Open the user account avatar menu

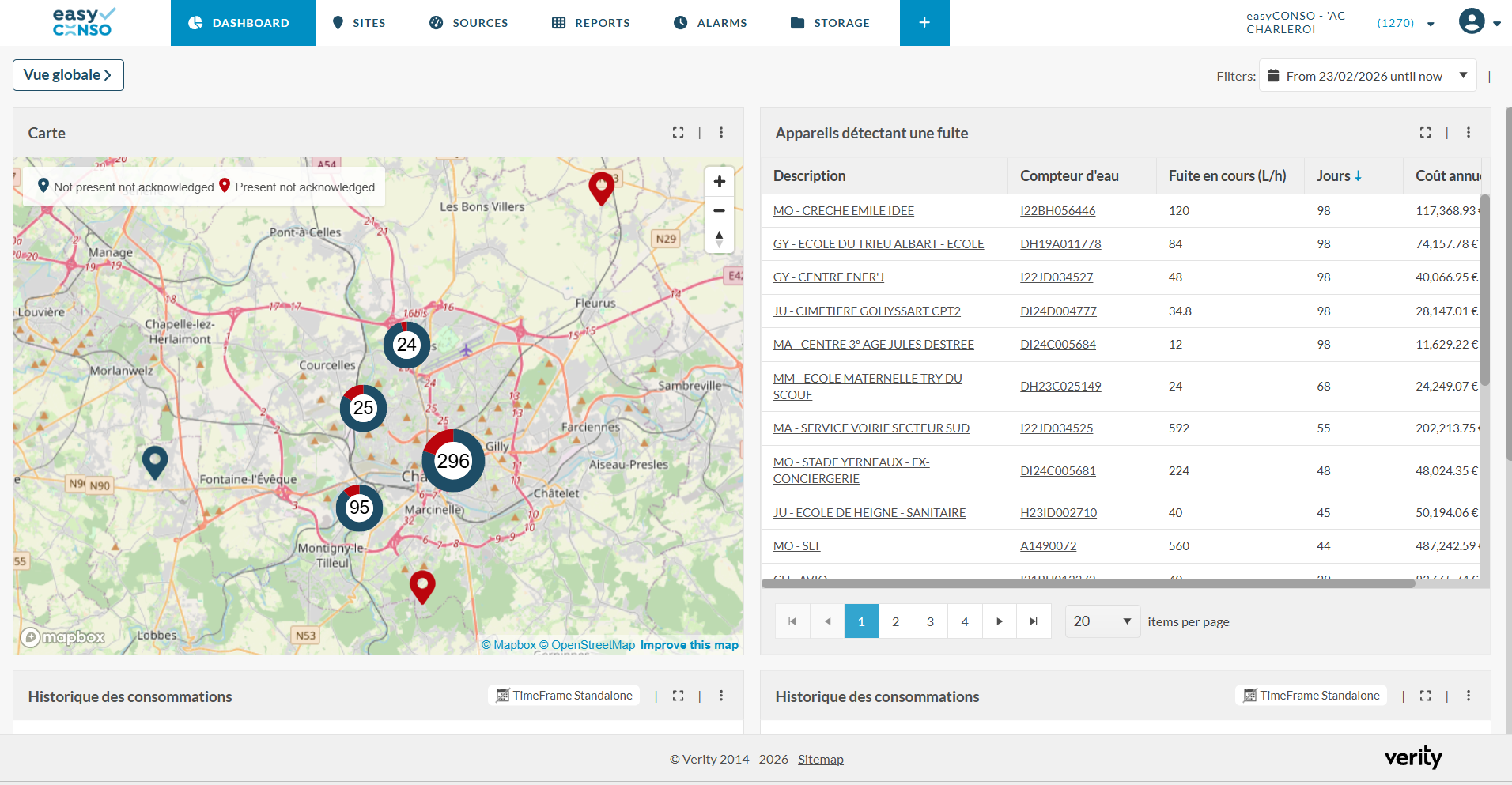coord(1472,21)
